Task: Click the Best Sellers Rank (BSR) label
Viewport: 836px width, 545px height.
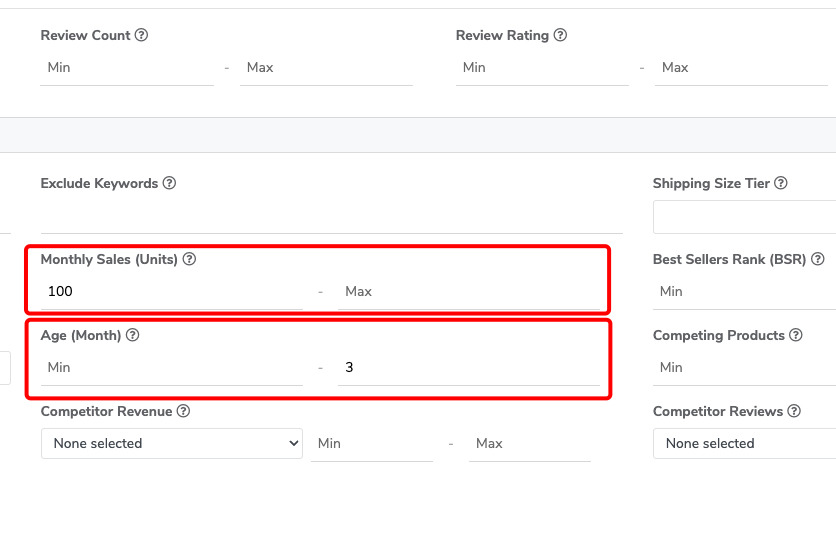Action: (x=729, y=259)
